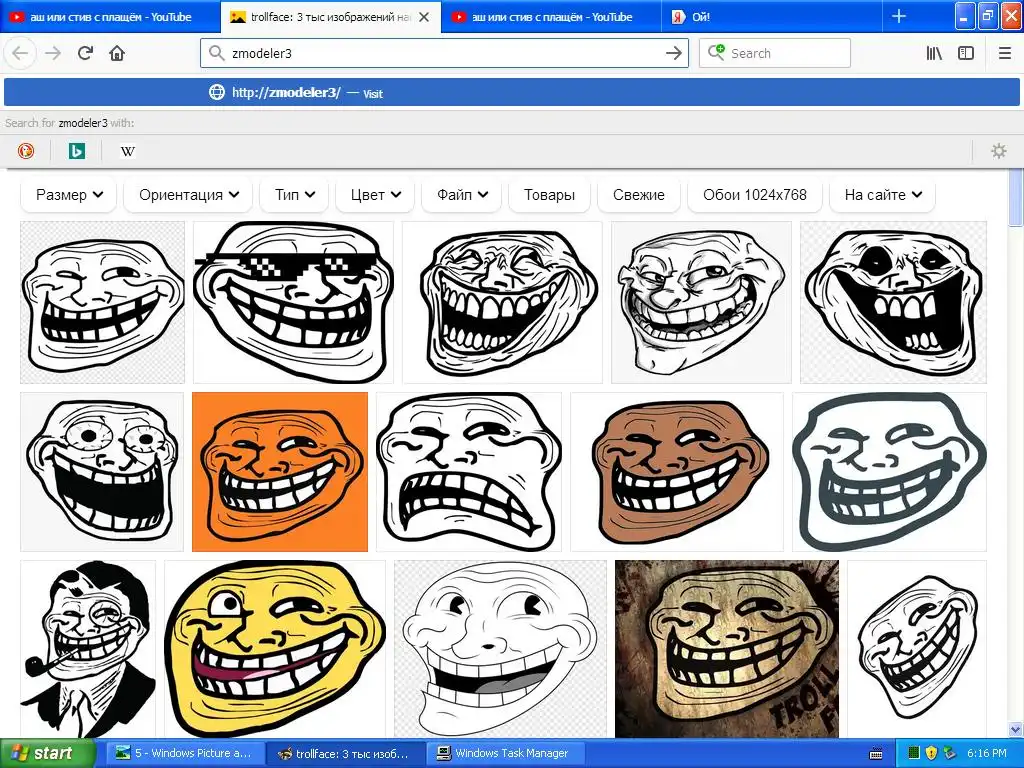Open the Windows start button
The width and height of the screenshot is (1024, 768).
pos(47,753)
